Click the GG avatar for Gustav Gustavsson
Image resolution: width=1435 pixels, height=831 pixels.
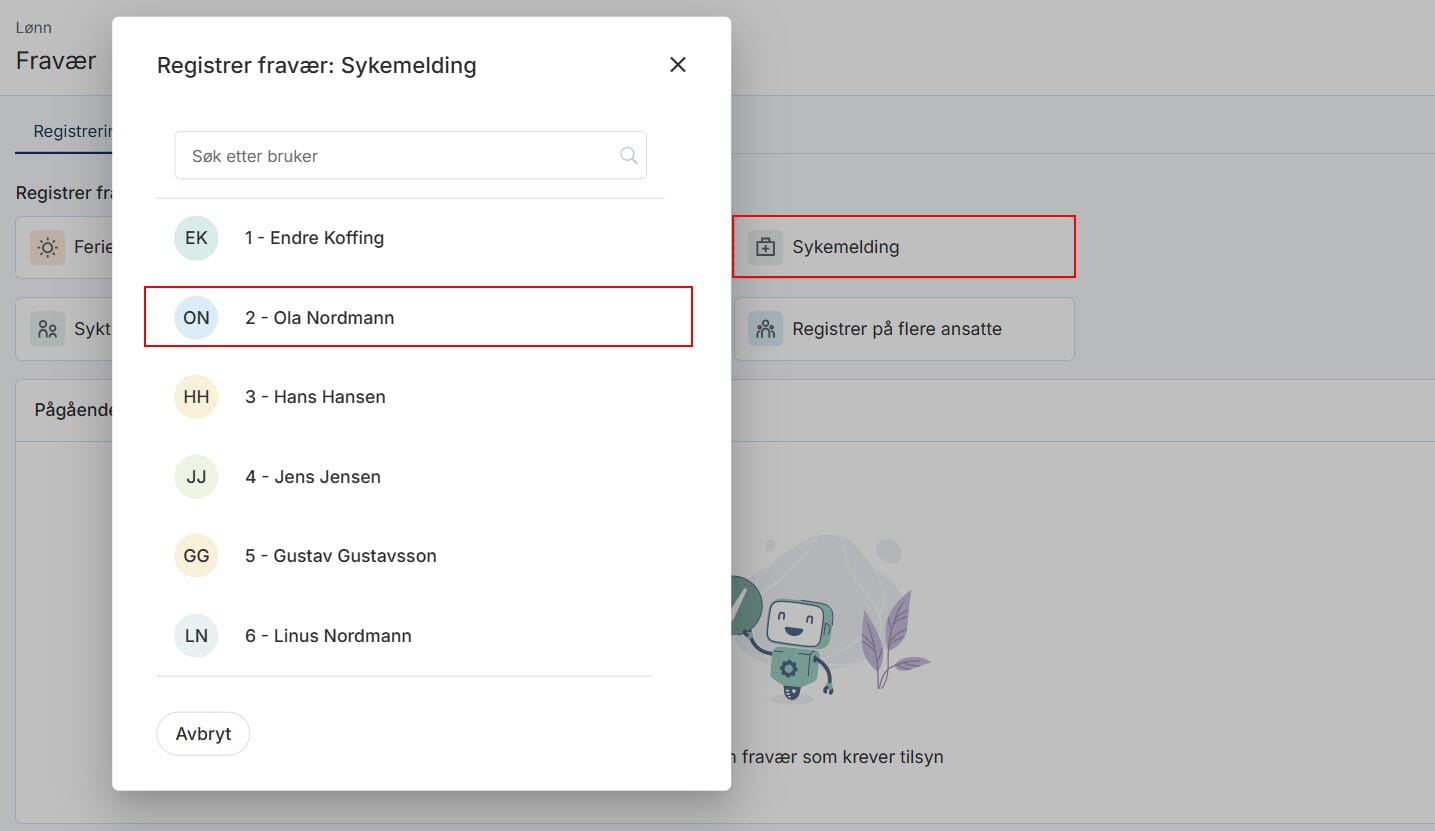click(x=196, y=556)
